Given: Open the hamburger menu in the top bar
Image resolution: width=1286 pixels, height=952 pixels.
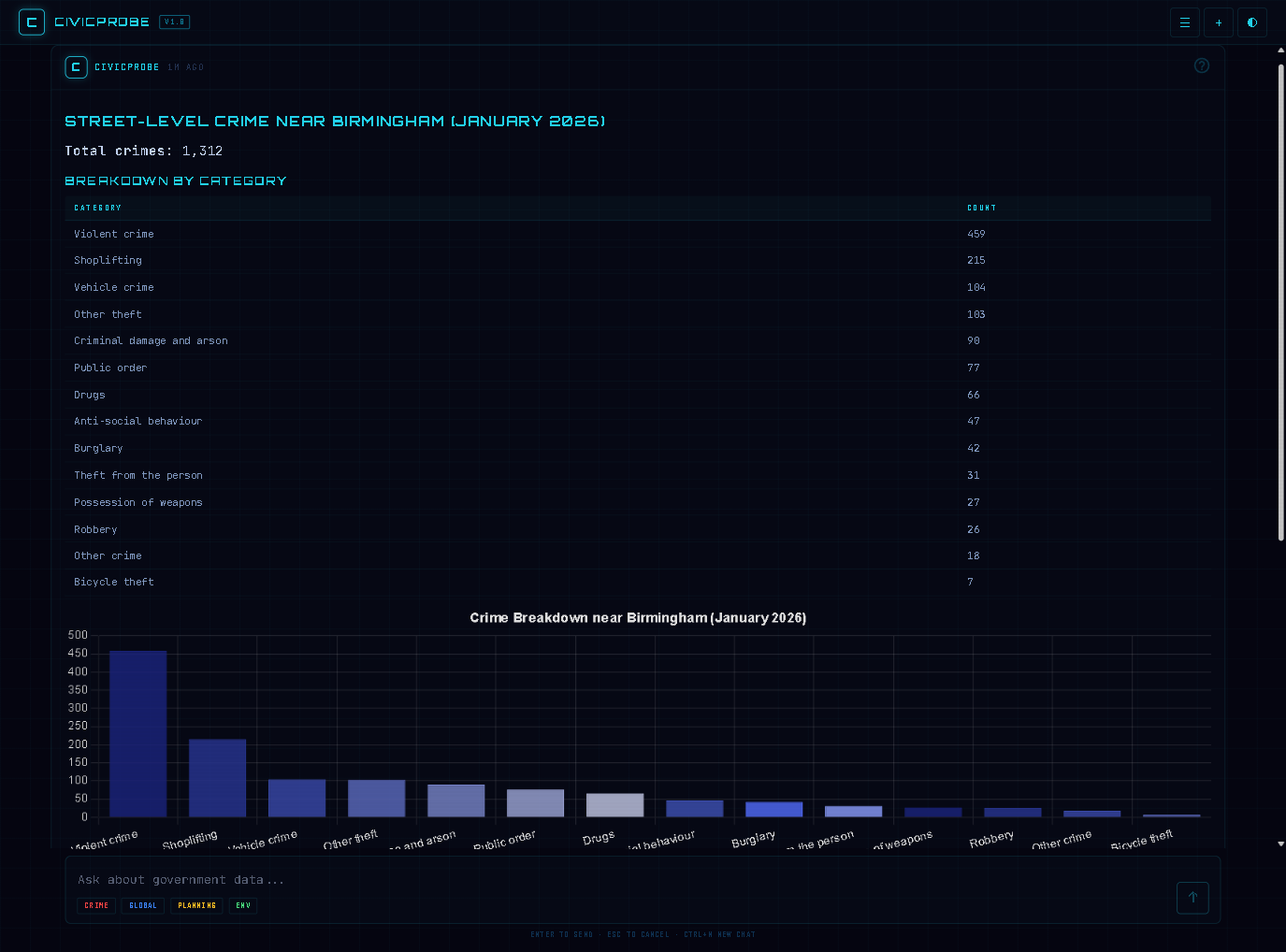Looking at the screenshot, I should [1184, 22].
